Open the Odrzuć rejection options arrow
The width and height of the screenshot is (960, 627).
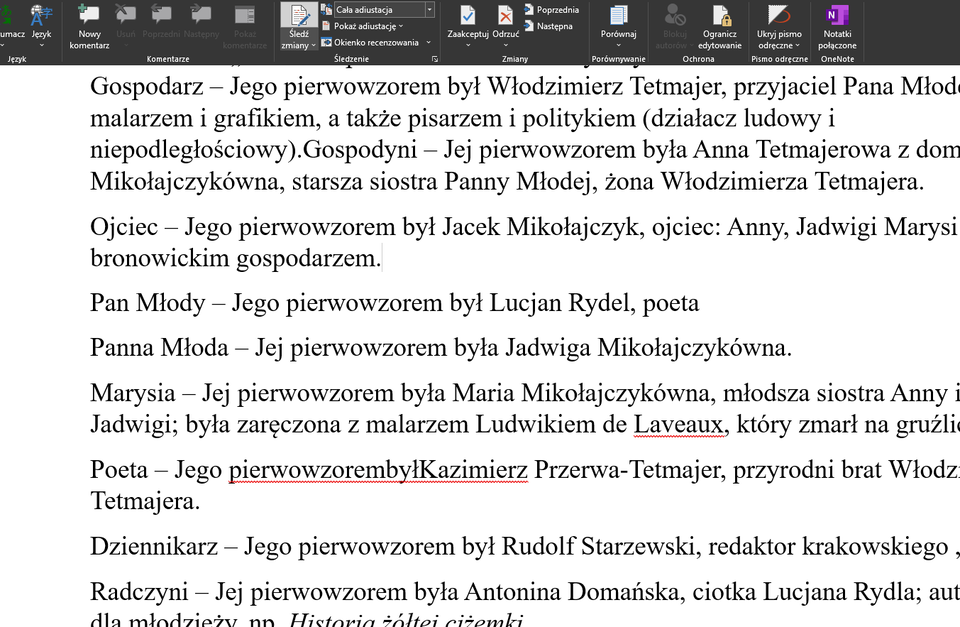(505, 44)
